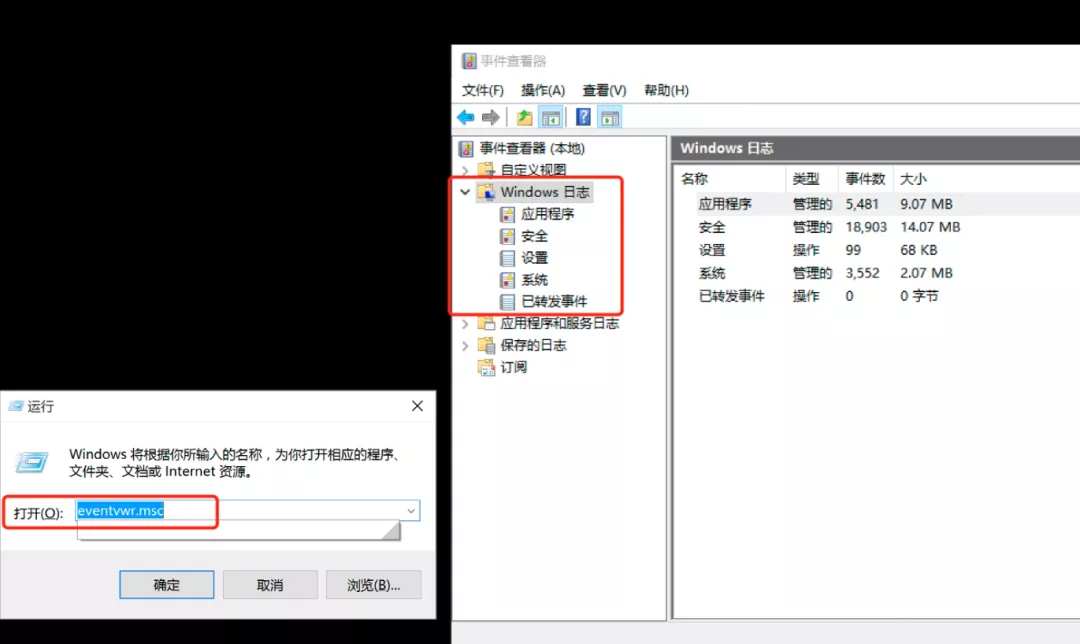This screenshot has width=1080, height=644.
Task: Click the gray Forward arrow in Event Viewer toolbar
Action: point(490,117)
